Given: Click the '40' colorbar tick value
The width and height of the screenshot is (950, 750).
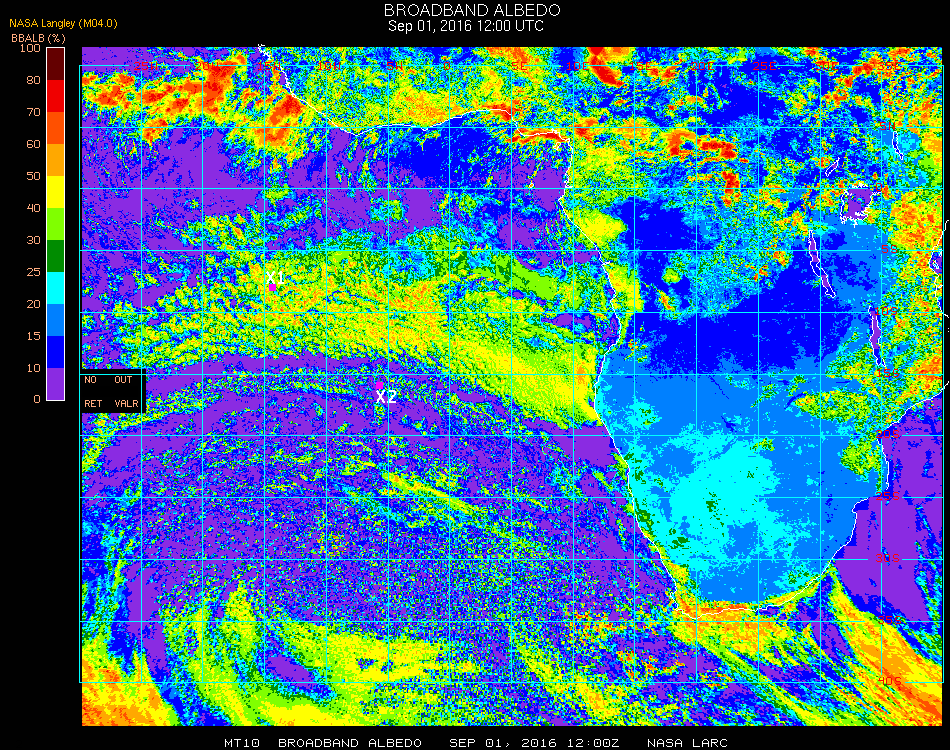Looking at the screenshot, I should click(33, 208).
